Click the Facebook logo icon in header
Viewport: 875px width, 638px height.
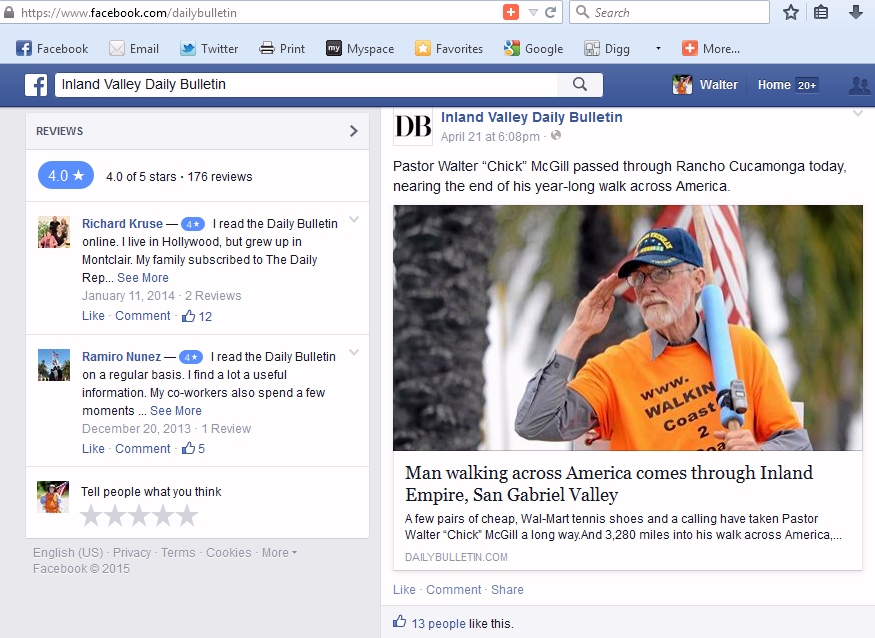click(x=36, y=85)
